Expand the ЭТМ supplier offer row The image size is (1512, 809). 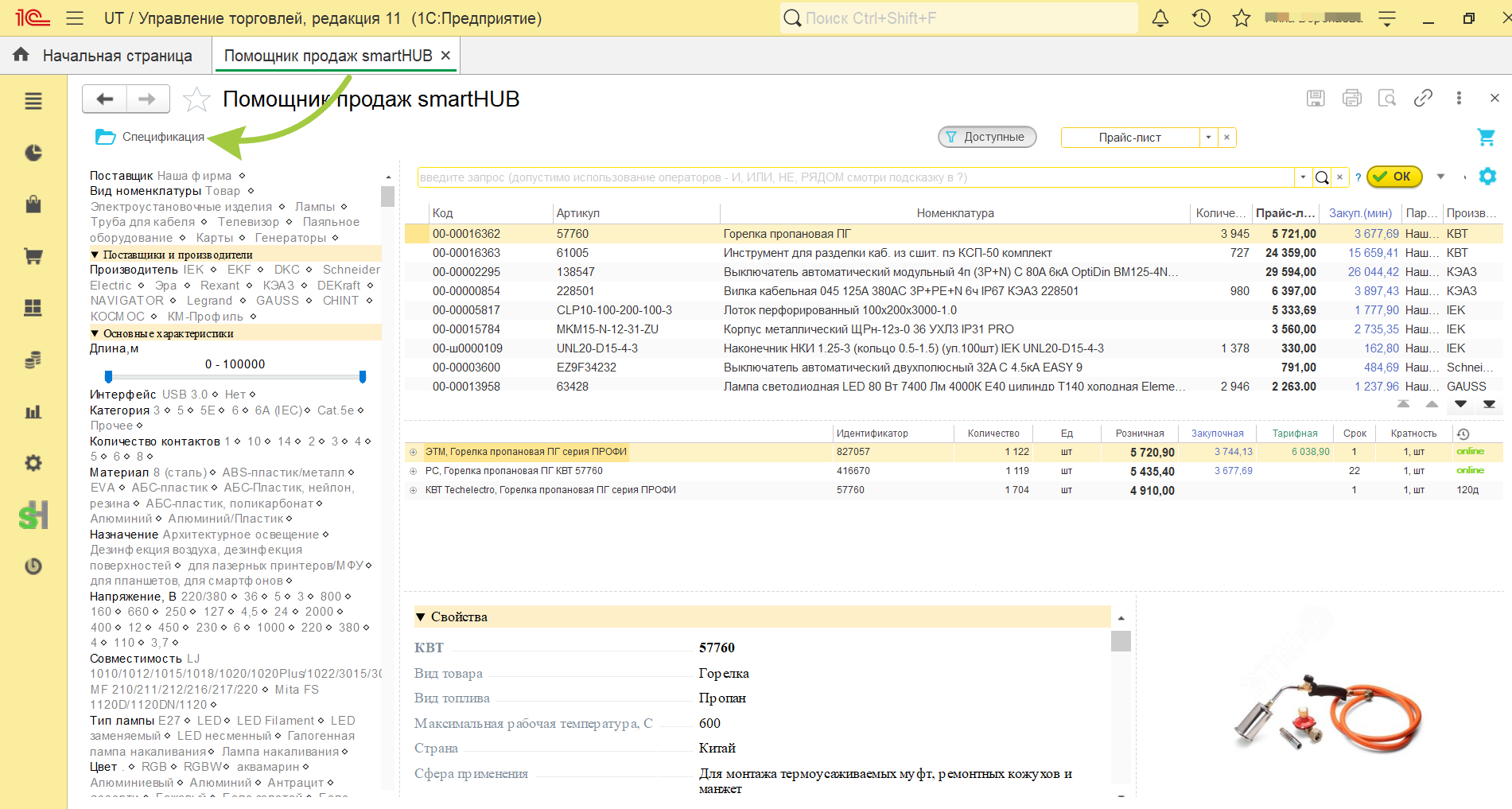pyautogui.click(x=413, y=452)
